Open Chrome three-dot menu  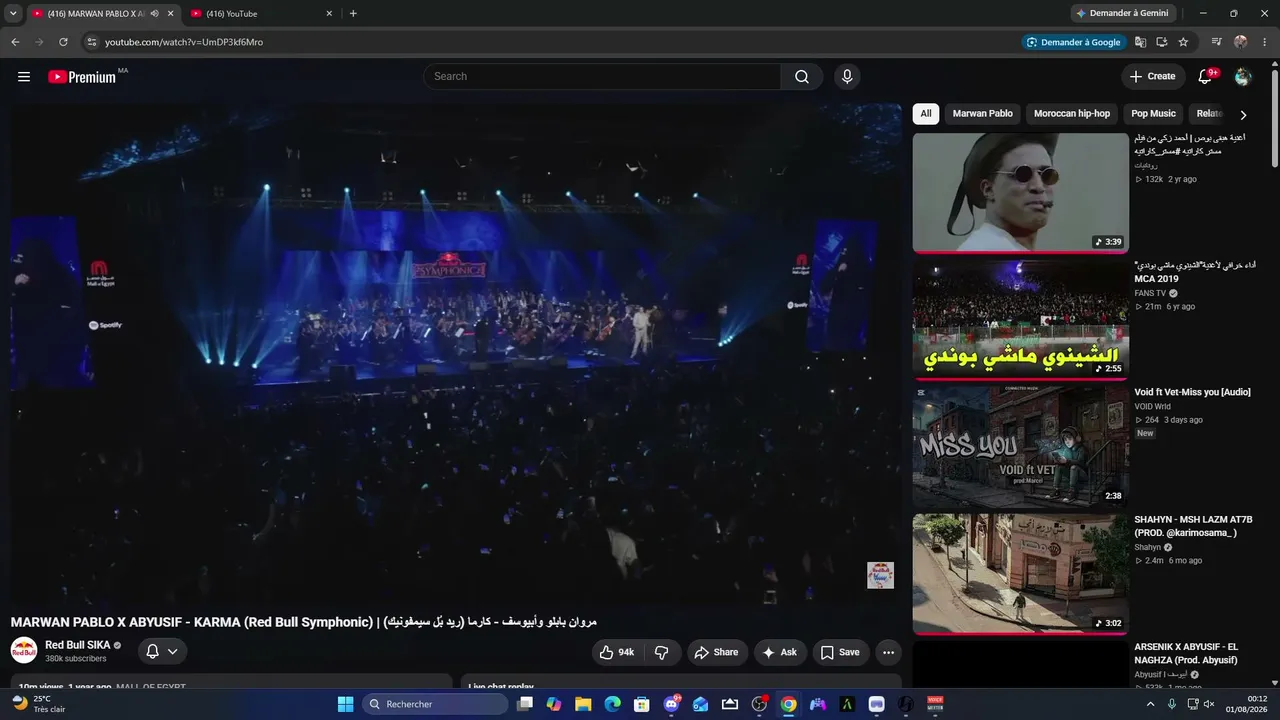[1264, 42]
